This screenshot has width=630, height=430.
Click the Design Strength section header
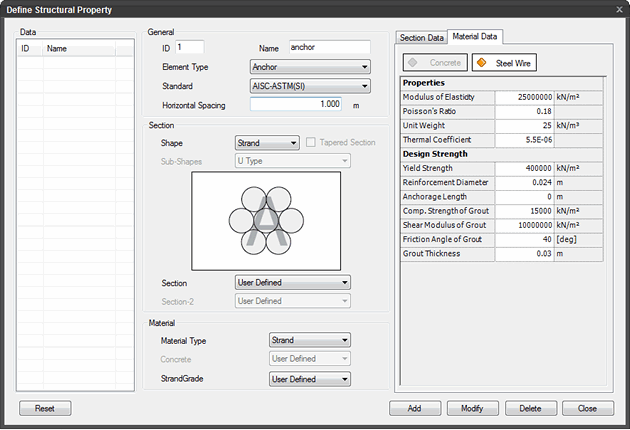pyautogui.click(x=502, y=154)
